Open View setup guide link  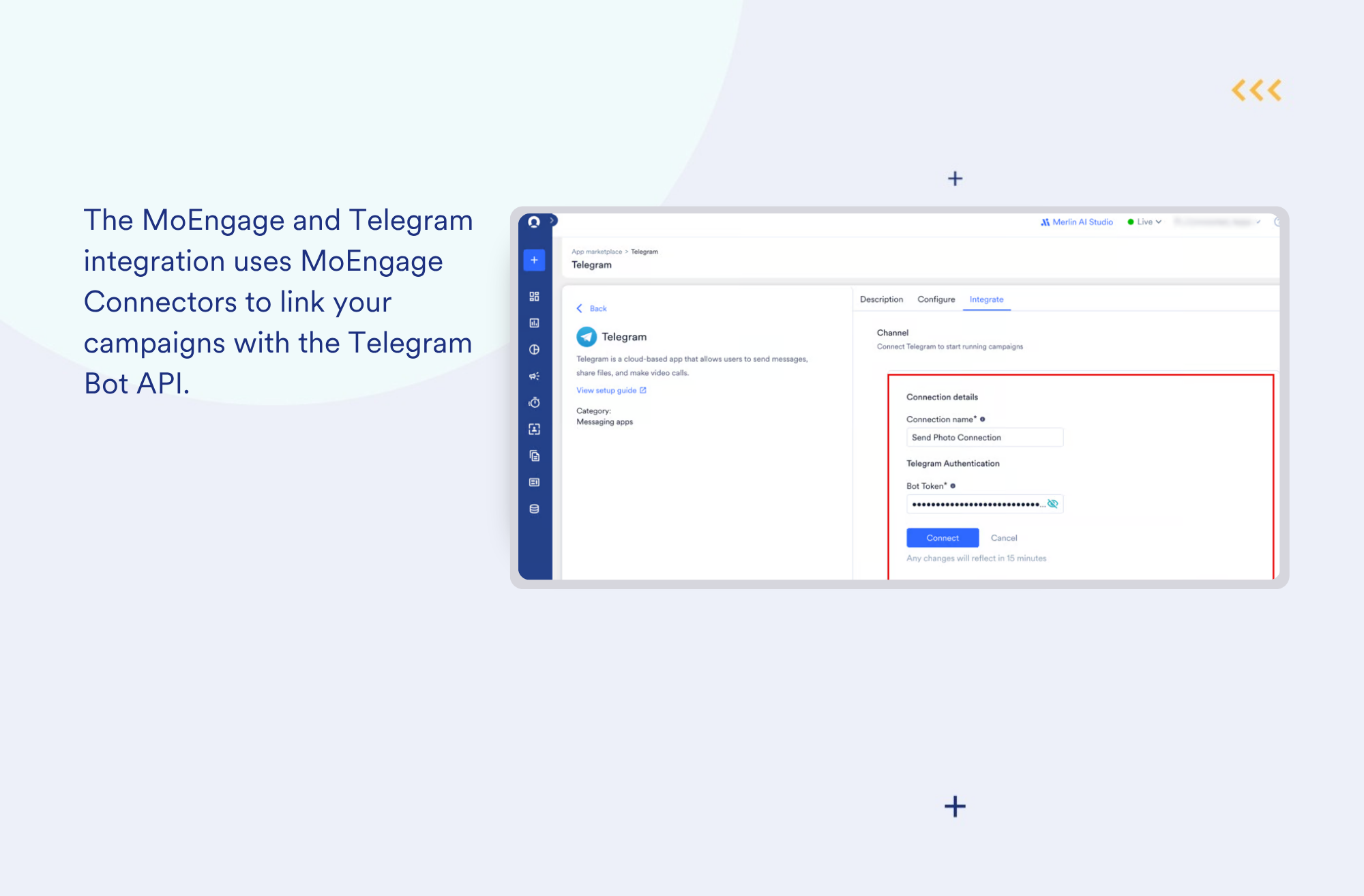coord(606,391)
